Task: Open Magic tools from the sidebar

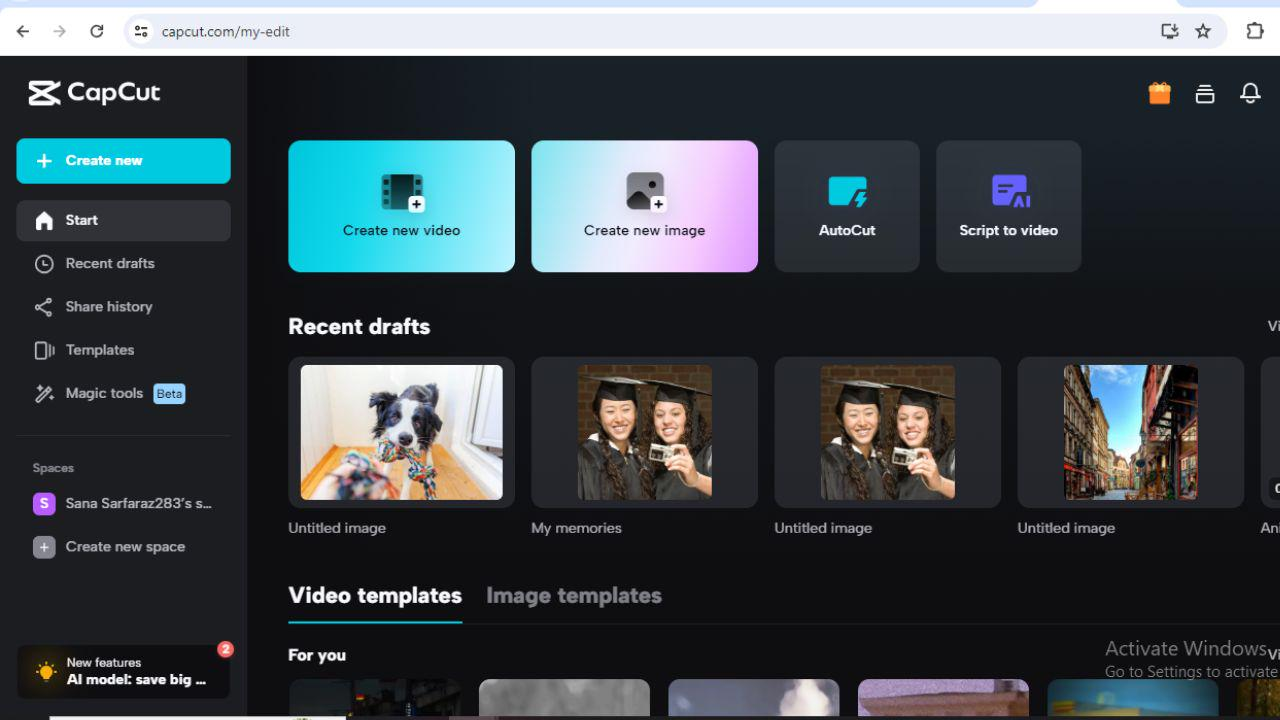Action: pyautogui.click(x=103, y=393)
